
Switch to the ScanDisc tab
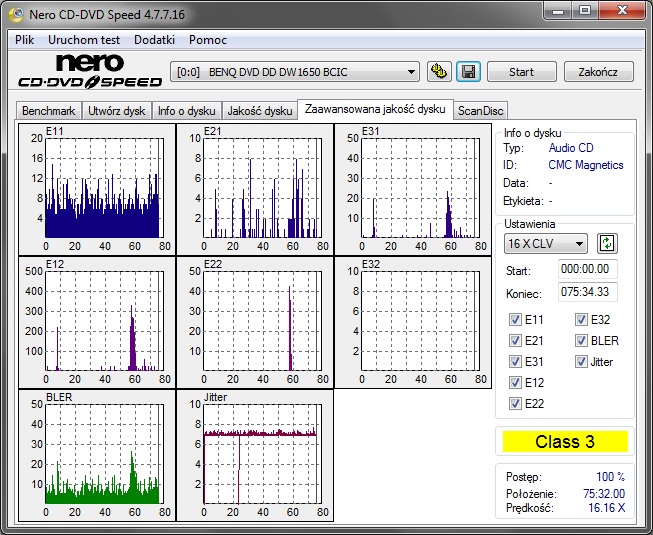tap(481, 111)
